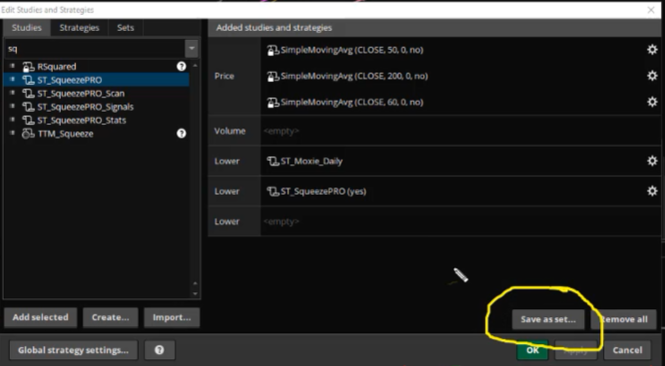Click the Cancel button
665x366 pixels.
[x=627, y=350]
